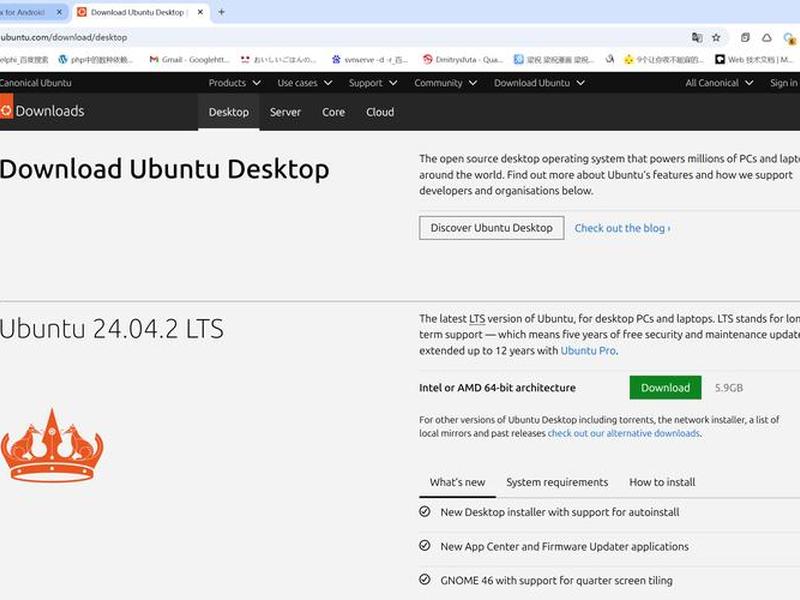Bookmark this page with the star icon
800x600 pixels.
coord(716,37)
